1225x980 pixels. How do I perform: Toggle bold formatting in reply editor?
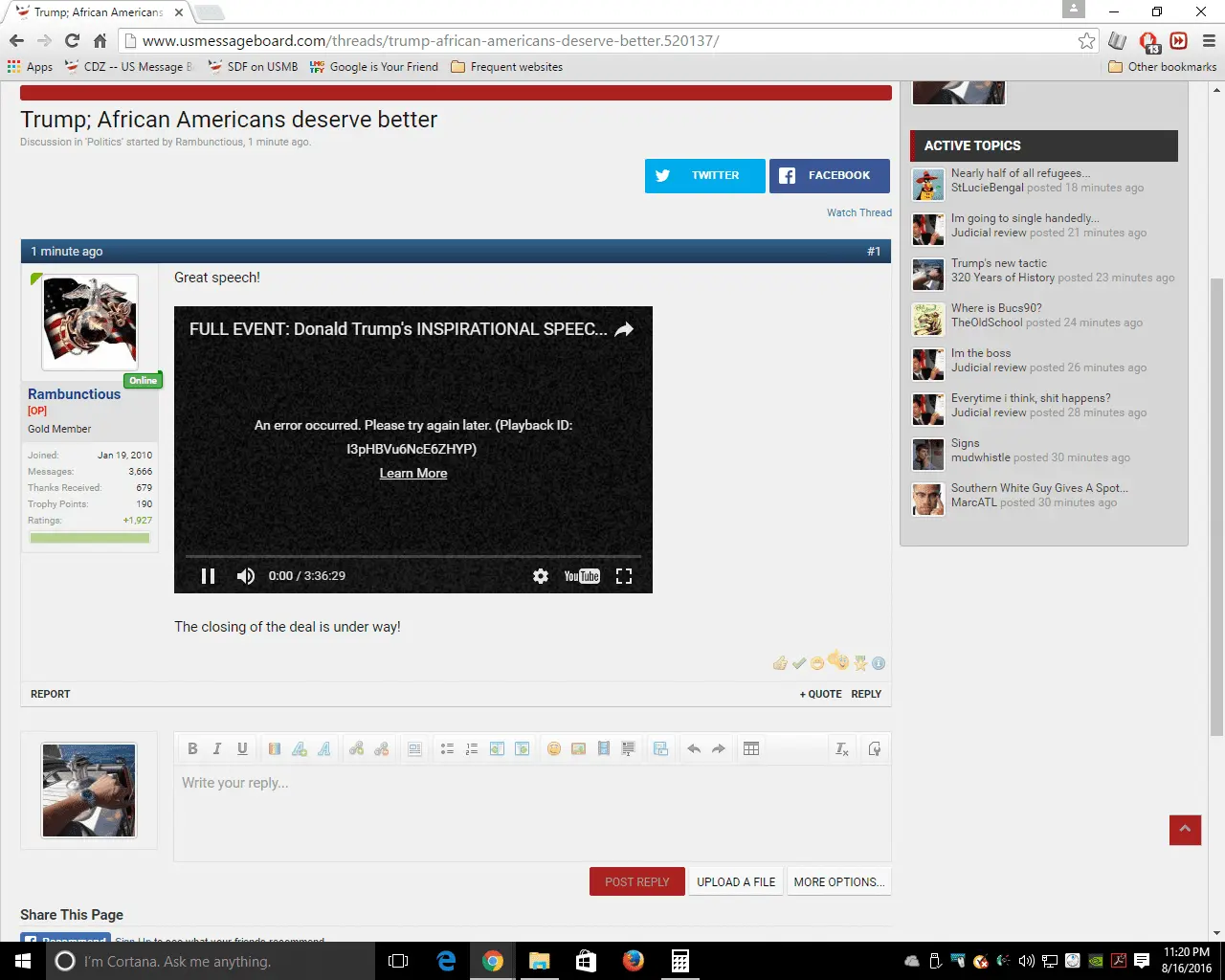(192, 748)
